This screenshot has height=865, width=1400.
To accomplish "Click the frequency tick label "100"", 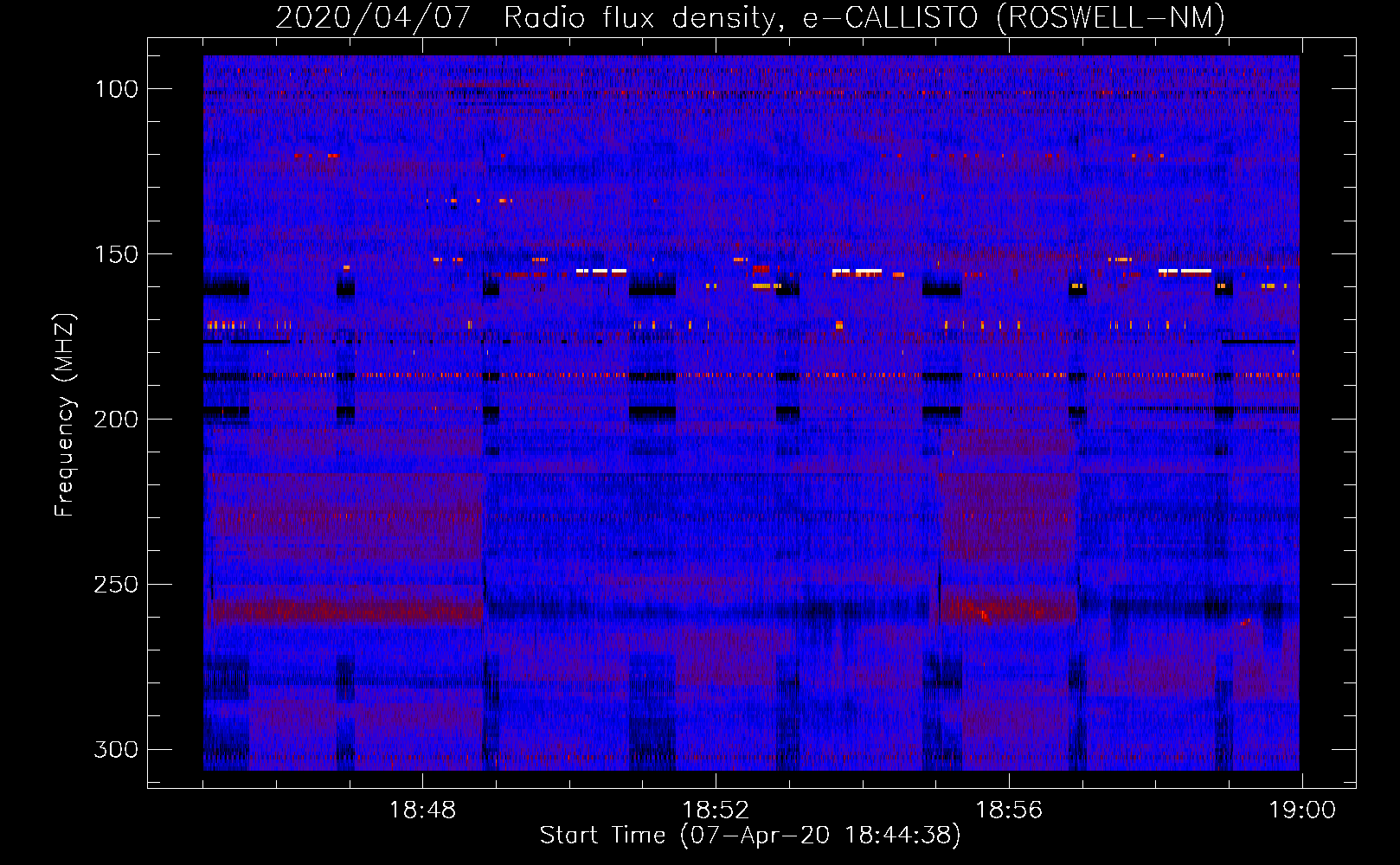I will click(x=117, y=89).
